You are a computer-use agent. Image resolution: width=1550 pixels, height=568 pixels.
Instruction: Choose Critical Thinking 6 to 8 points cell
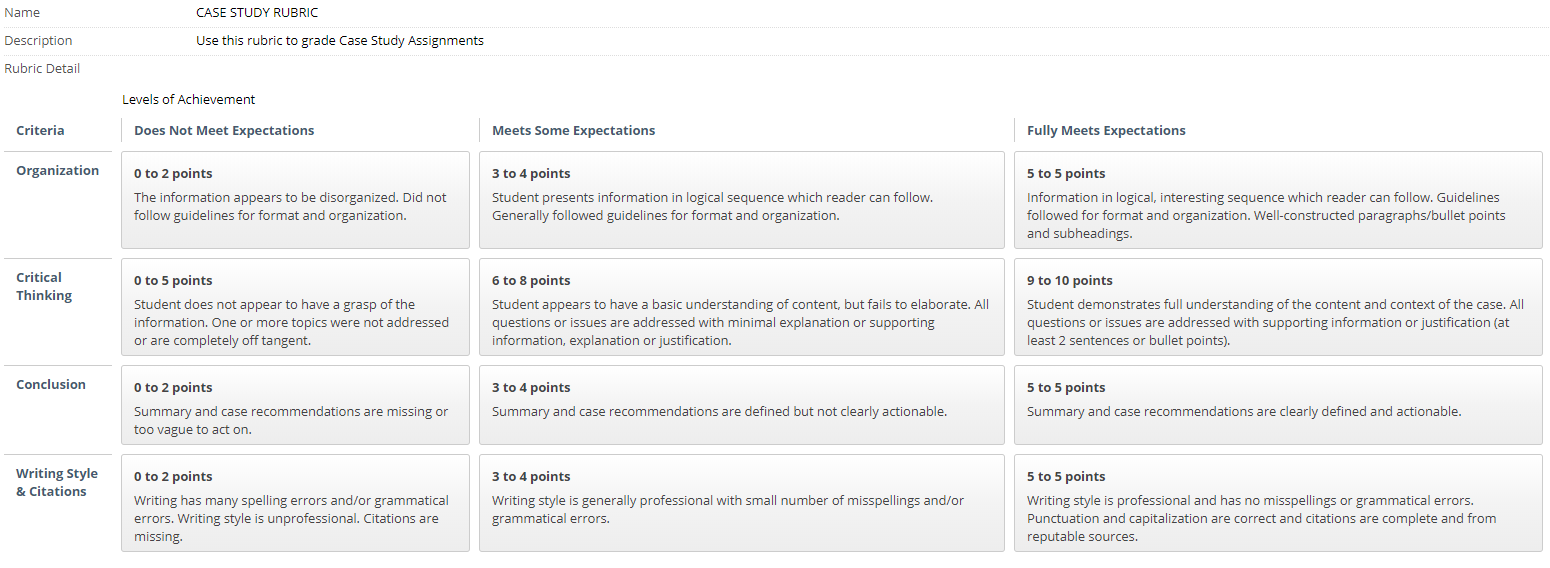tap(741, 307)
